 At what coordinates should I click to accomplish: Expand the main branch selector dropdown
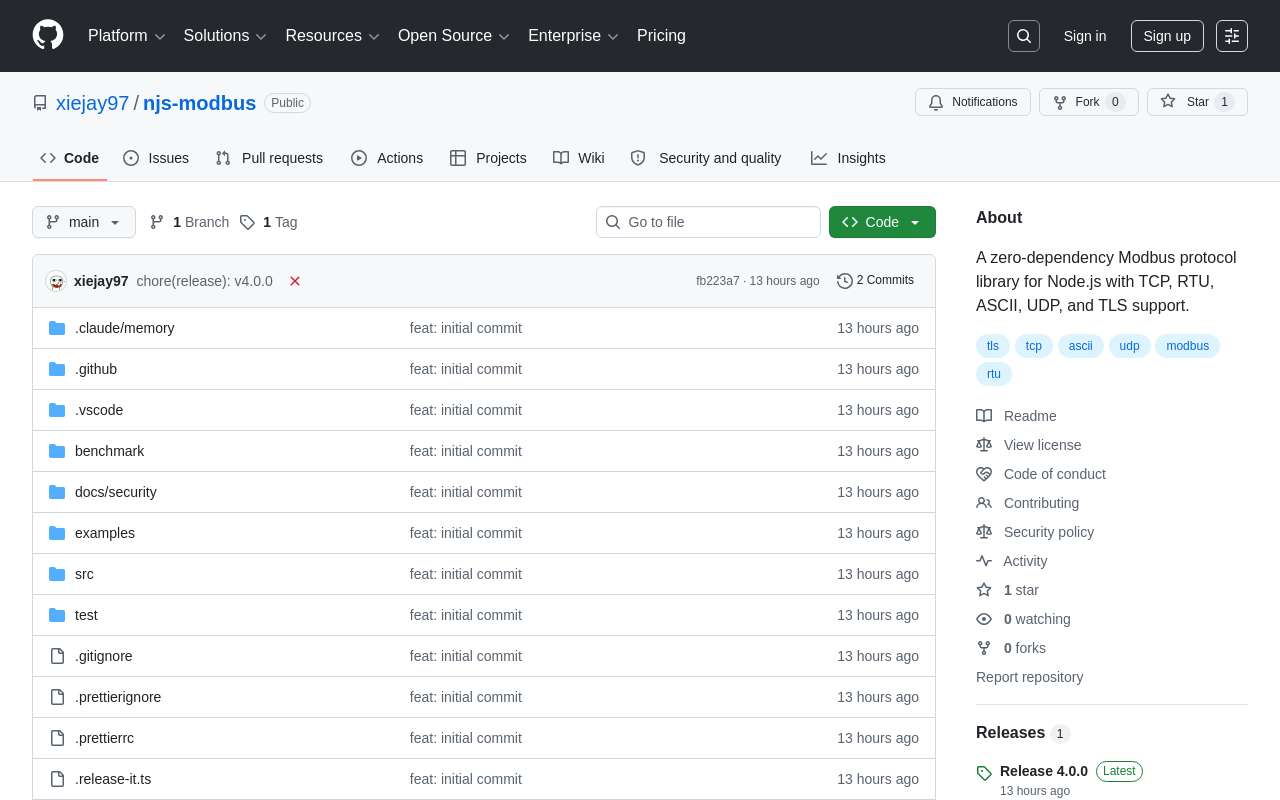pyautogui.click(x=84, y=222)
